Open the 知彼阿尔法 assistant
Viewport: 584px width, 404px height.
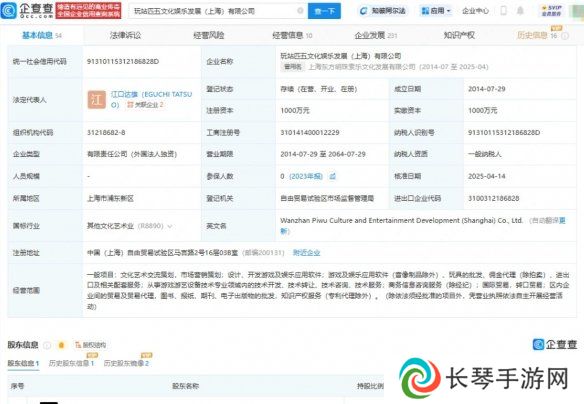tap(383, 11)
